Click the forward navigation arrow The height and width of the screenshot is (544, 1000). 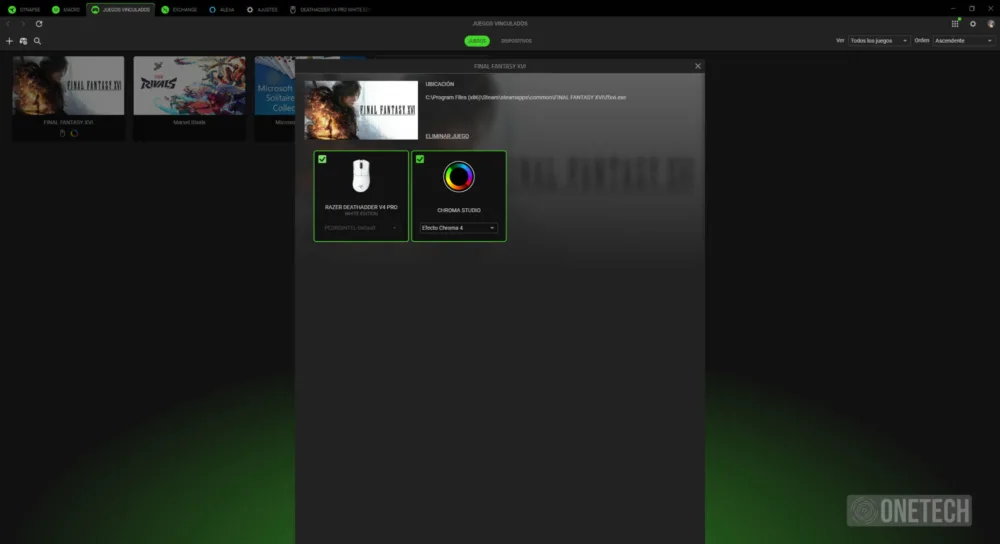pyautogui.click(x=23, y=24)
